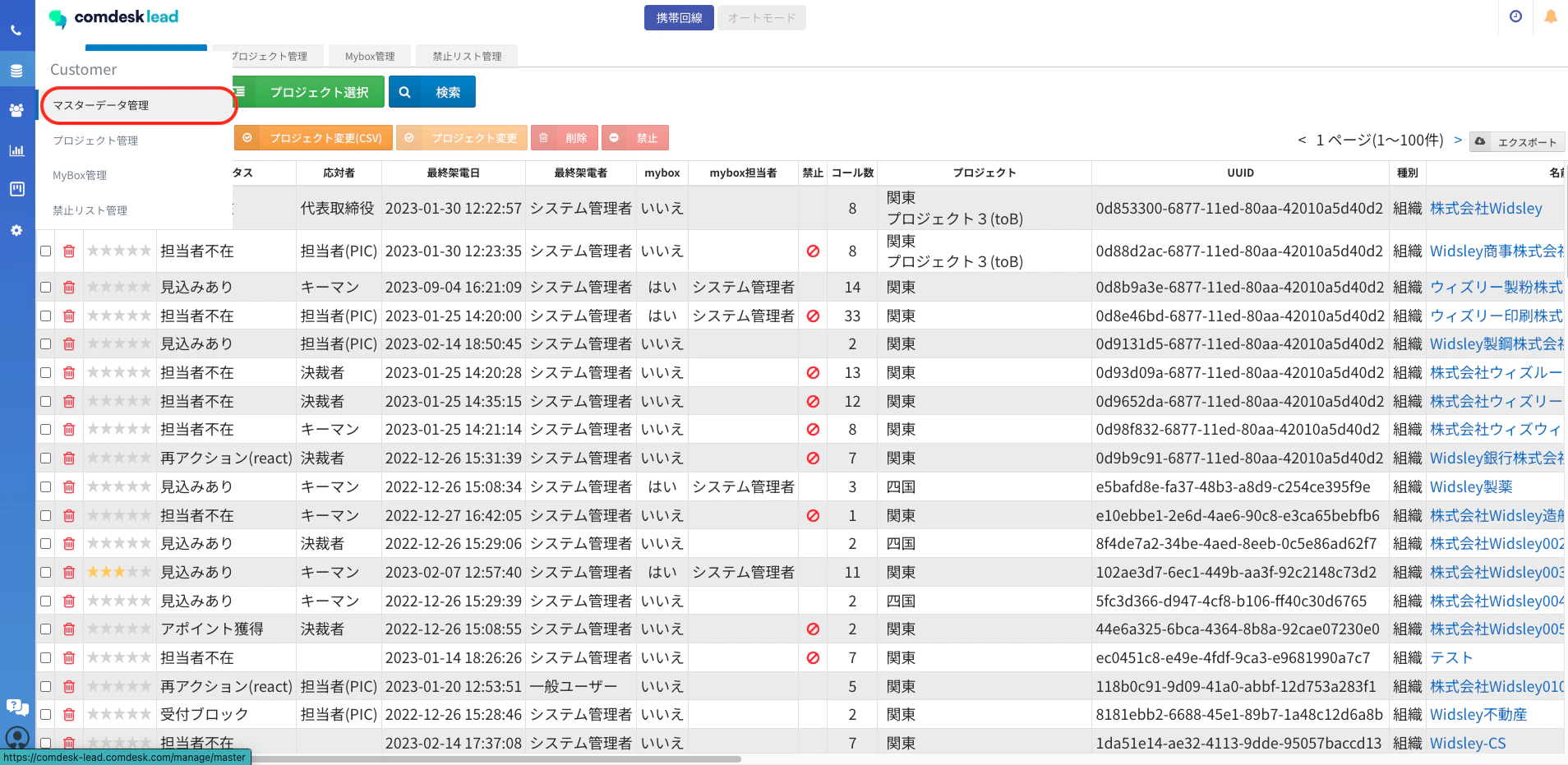The width and height of the screenshot is (1568, 765).
Task: Open the gear settings sidebar icon
Action: click(x=16, y=231)
